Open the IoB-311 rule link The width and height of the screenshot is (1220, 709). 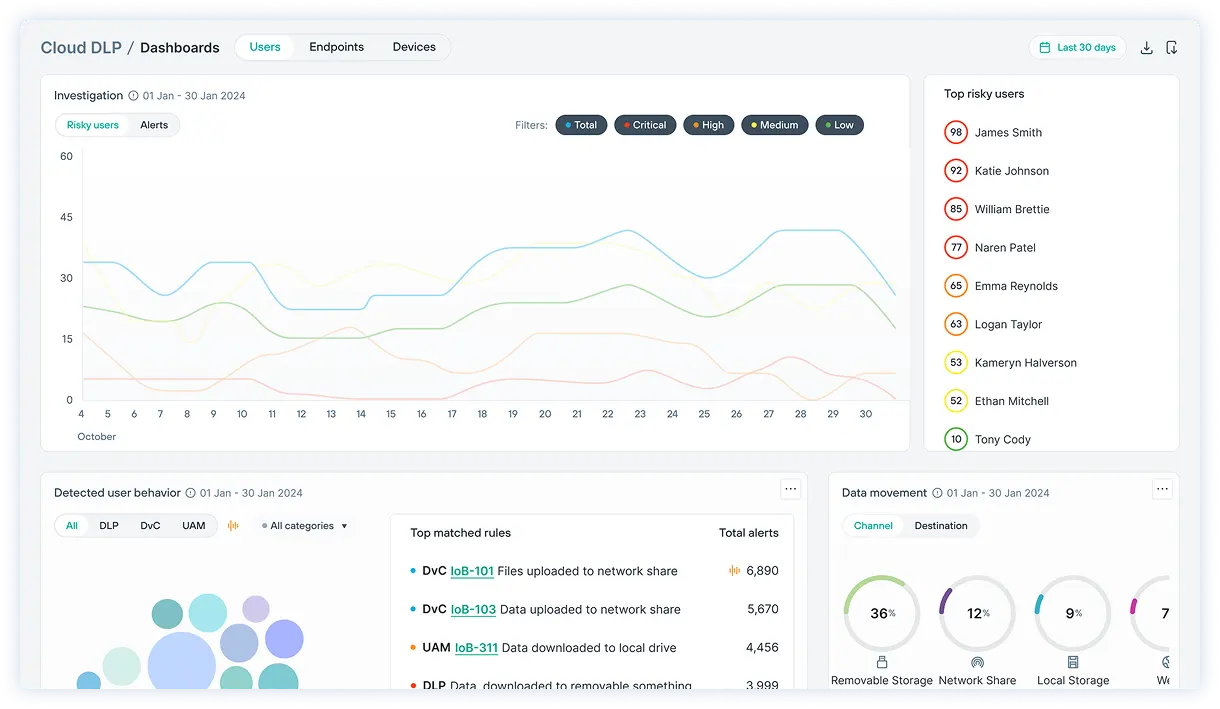[476, 648]
